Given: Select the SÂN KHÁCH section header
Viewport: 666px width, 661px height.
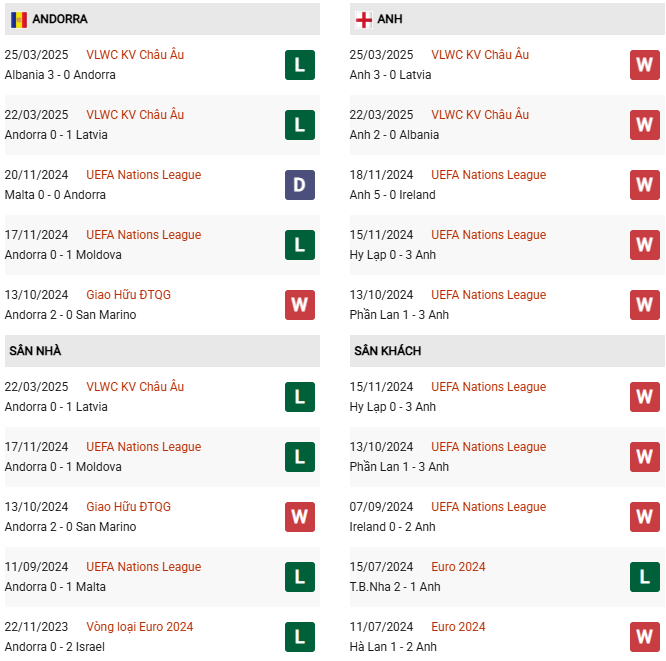Looking at the screenshot, I should pos(387,351).
